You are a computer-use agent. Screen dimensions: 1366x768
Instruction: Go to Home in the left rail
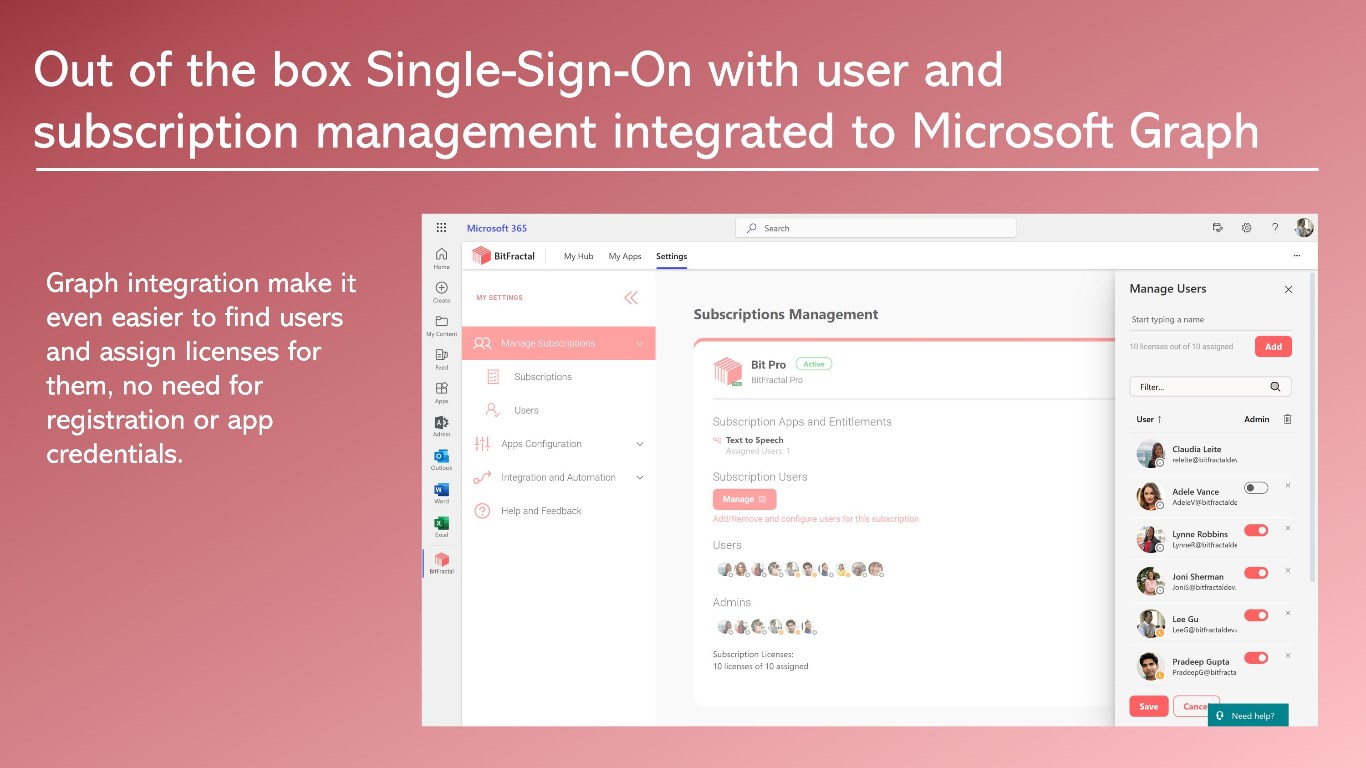(x=441, y=258)
